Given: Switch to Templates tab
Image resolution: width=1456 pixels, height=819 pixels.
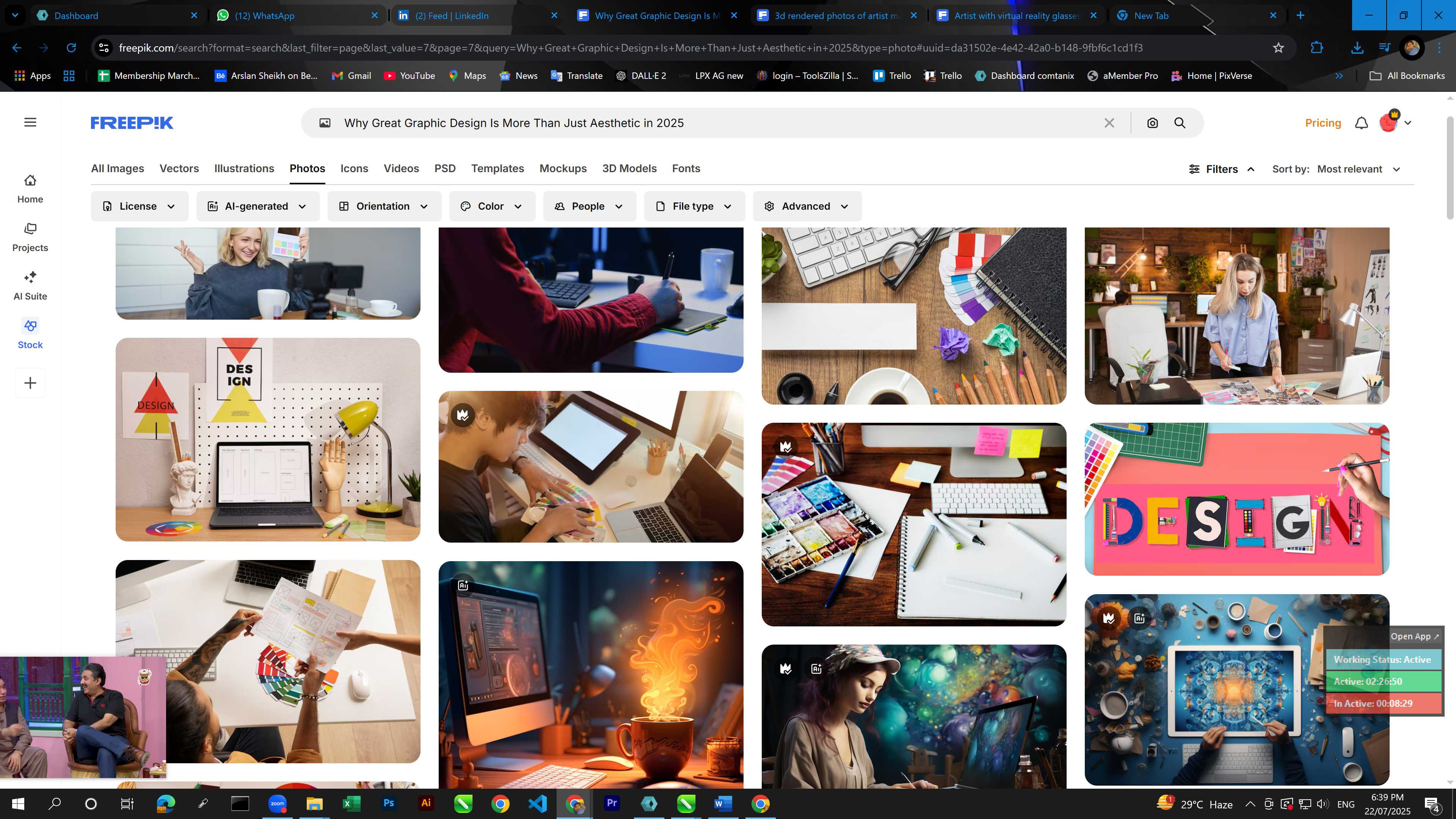Looking at the screenshot, I should pos(497,168).
